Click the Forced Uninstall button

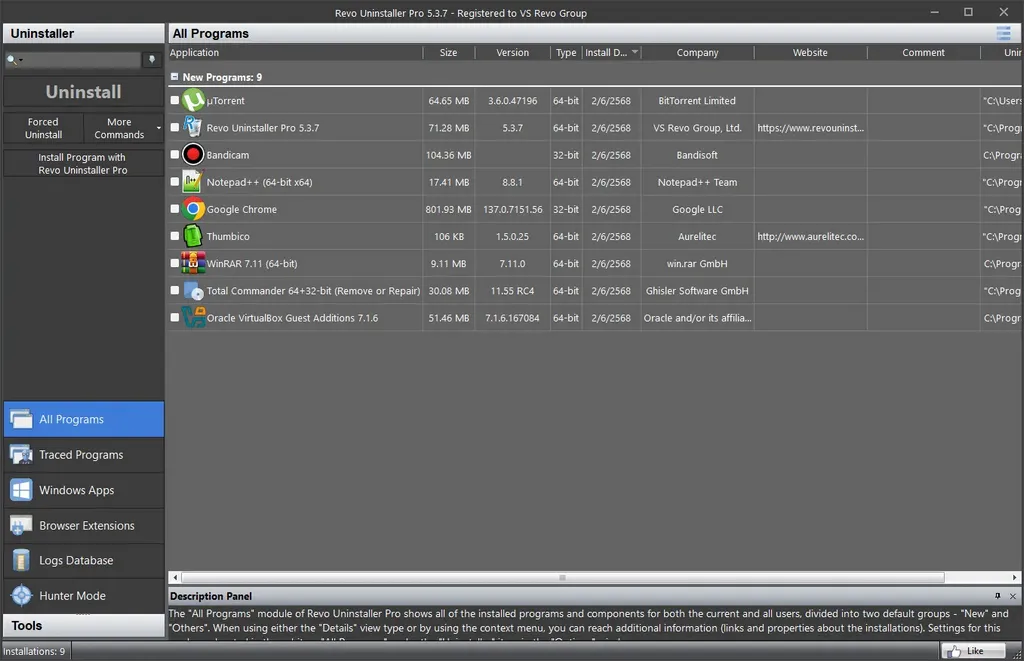point(43,128)
